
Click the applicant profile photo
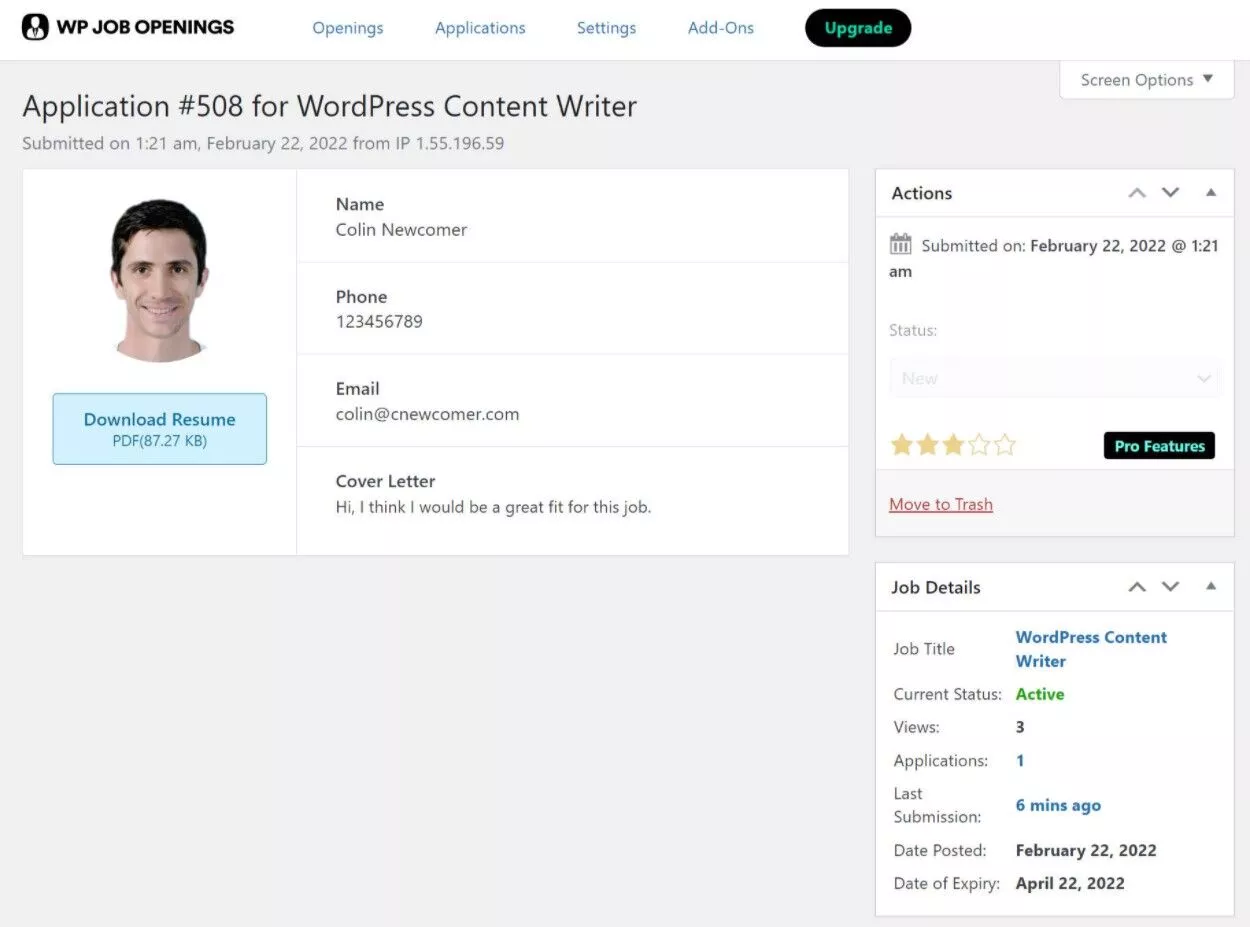[159, 279]
